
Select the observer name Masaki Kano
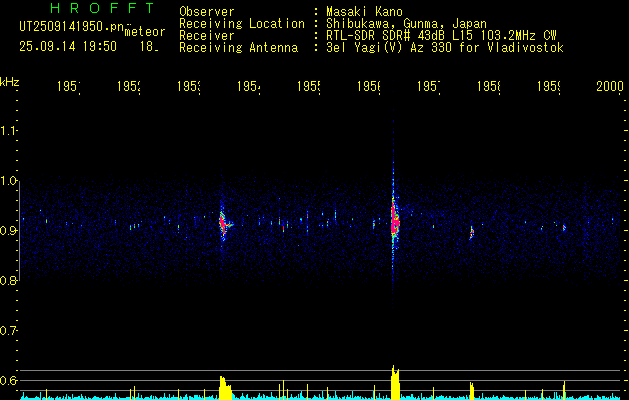(x=364, y=12)
